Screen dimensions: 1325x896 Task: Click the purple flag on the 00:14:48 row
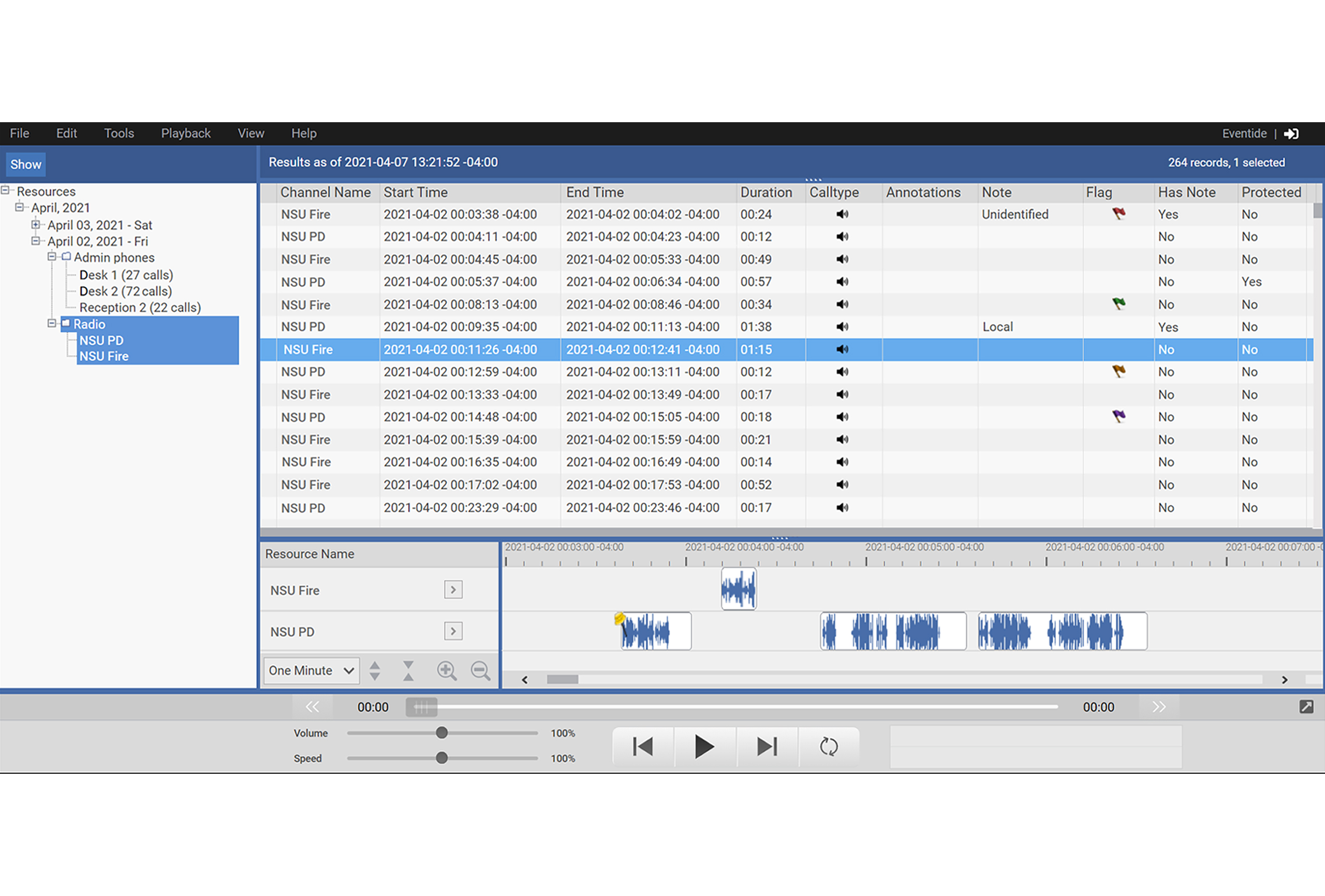coord(1118,416)
